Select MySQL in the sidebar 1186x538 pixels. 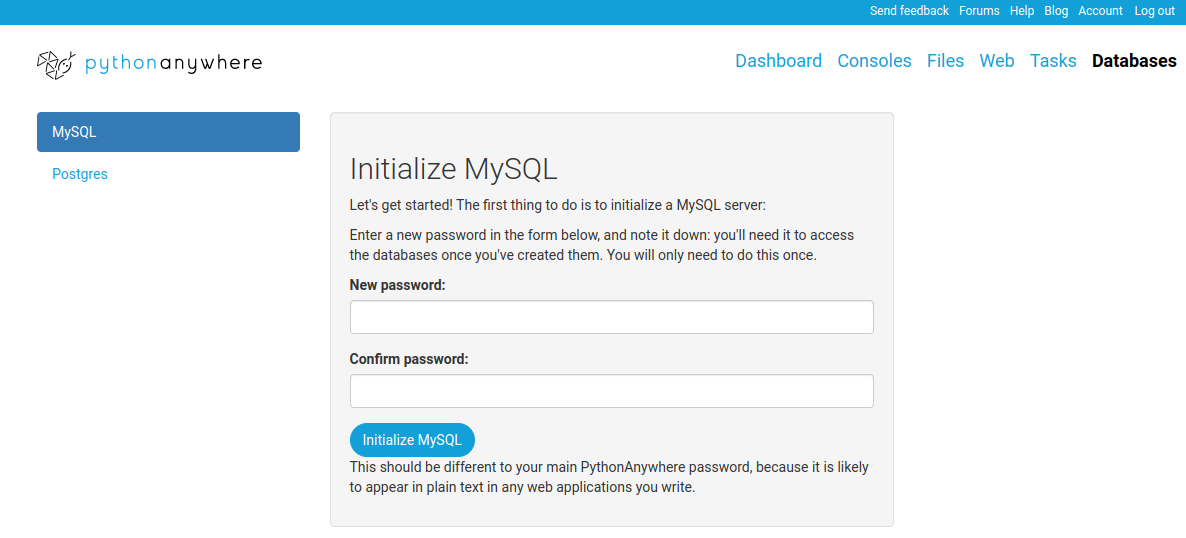[168, 132]
